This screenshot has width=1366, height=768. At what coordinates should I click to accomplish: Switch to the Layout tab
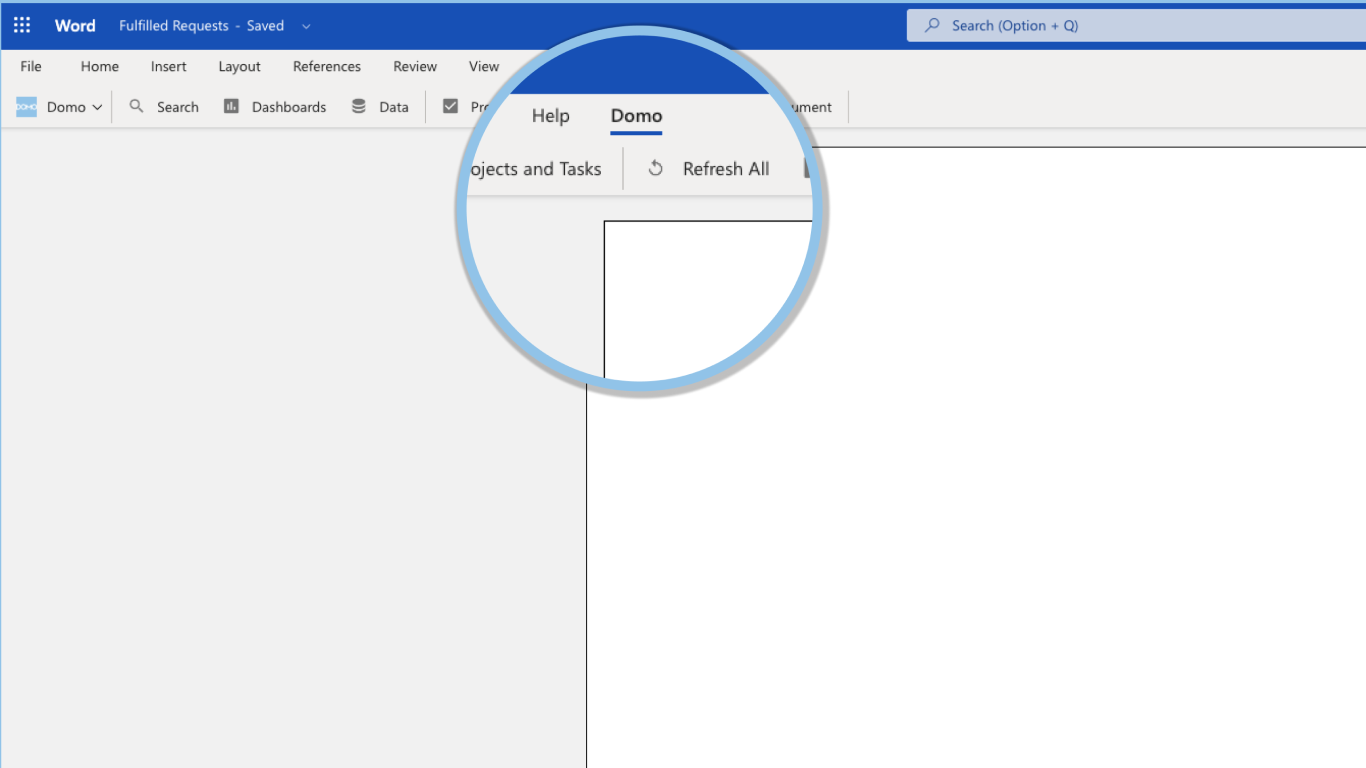pos(240,66)
